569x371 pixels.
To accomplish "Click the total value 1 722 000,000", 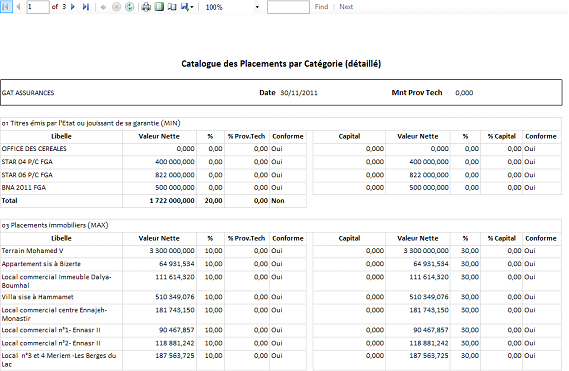I will point(172,201).
